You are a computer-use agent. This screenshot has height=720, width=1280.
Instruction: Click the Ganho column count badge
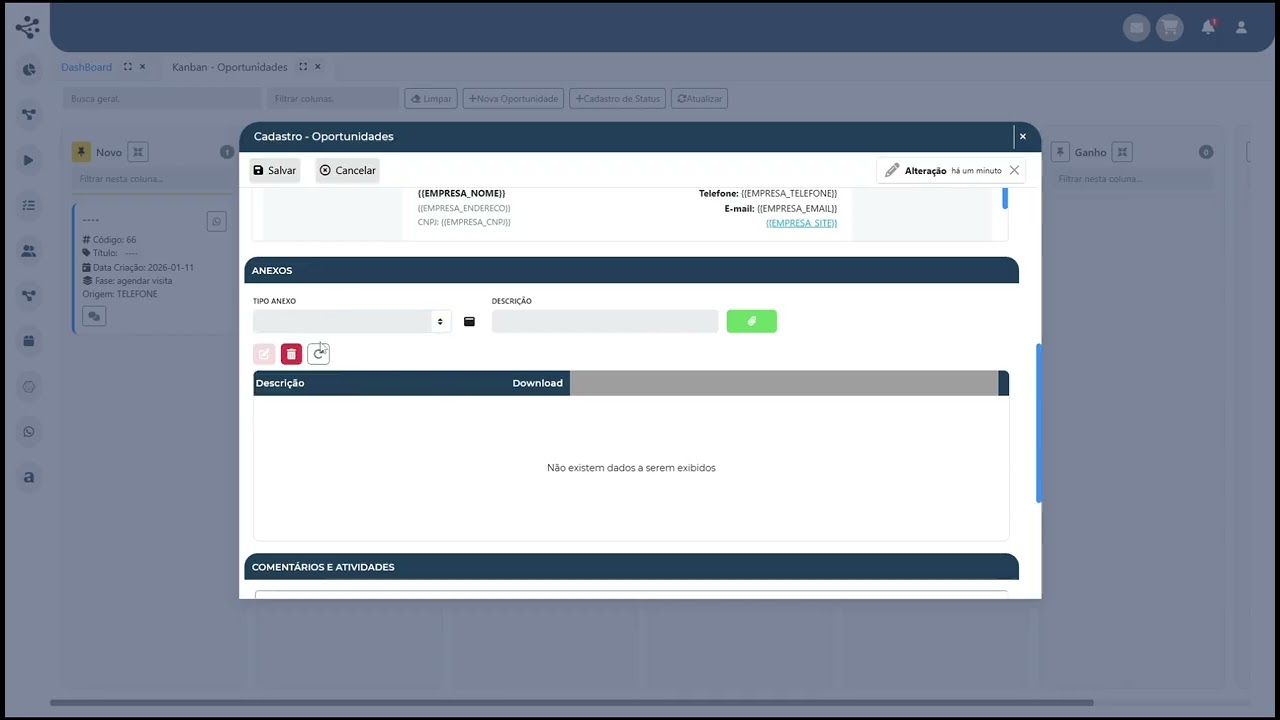pos(1206,152)
